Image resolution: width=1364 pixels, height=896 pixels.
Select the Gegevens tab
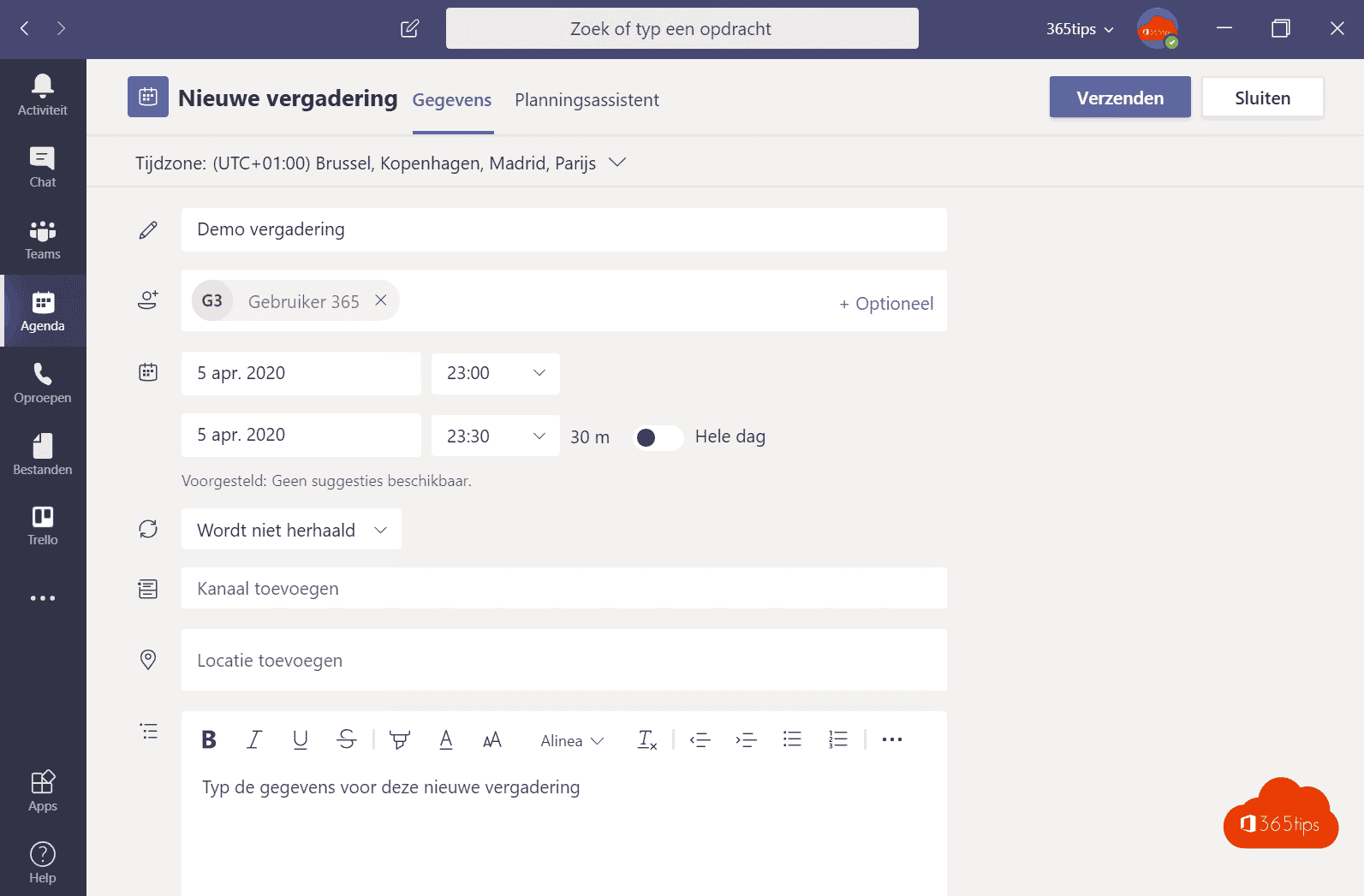[452, 100]
